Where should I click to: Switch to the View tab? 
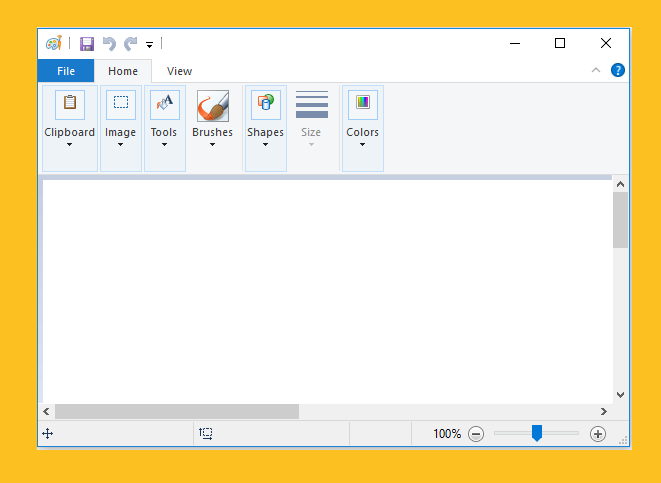click(179, 71)
